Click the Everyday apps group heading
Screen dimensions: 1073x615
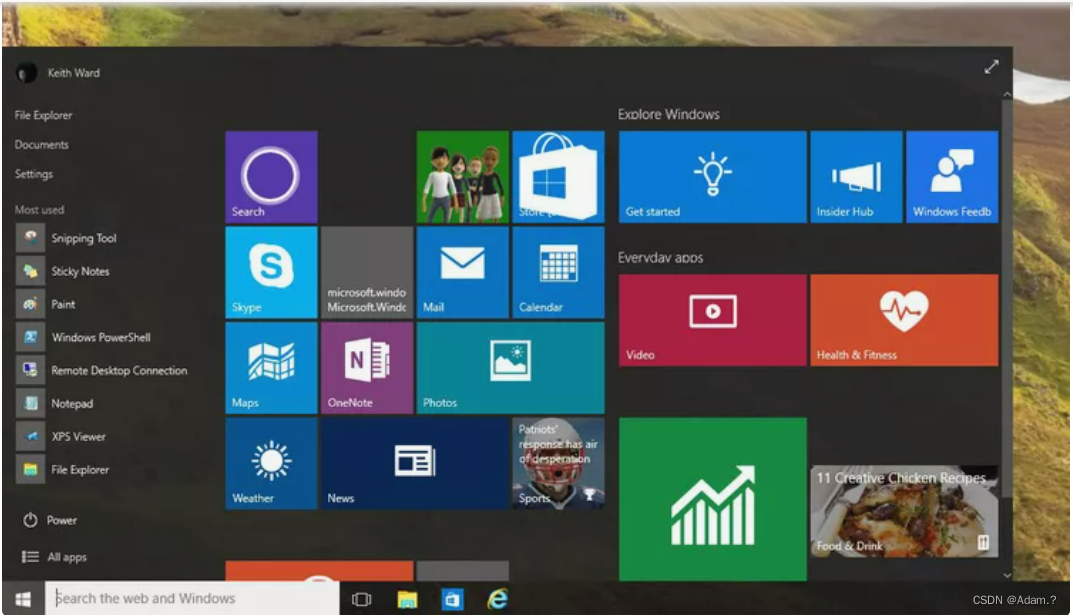click(x=660, y=258)
